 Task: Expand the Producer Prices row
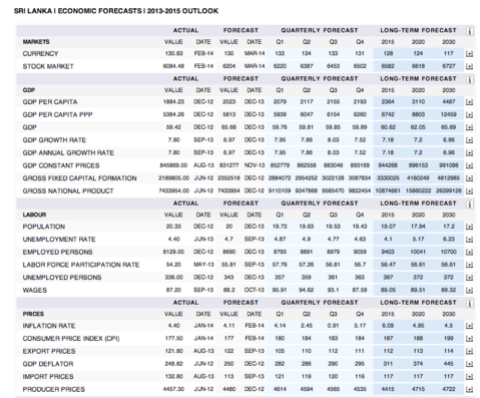(x=469, y=390)
